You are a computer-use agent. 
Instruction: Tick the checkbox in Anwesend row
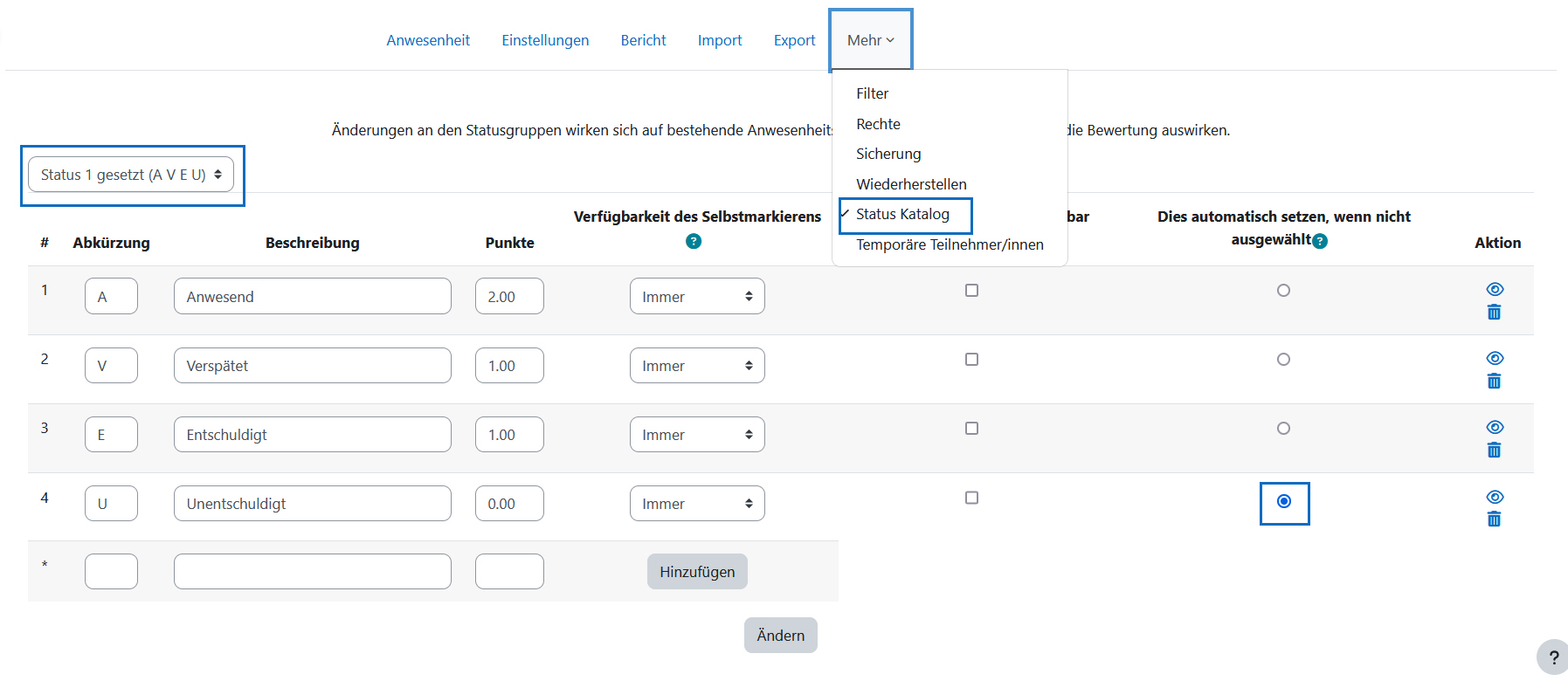971,290
